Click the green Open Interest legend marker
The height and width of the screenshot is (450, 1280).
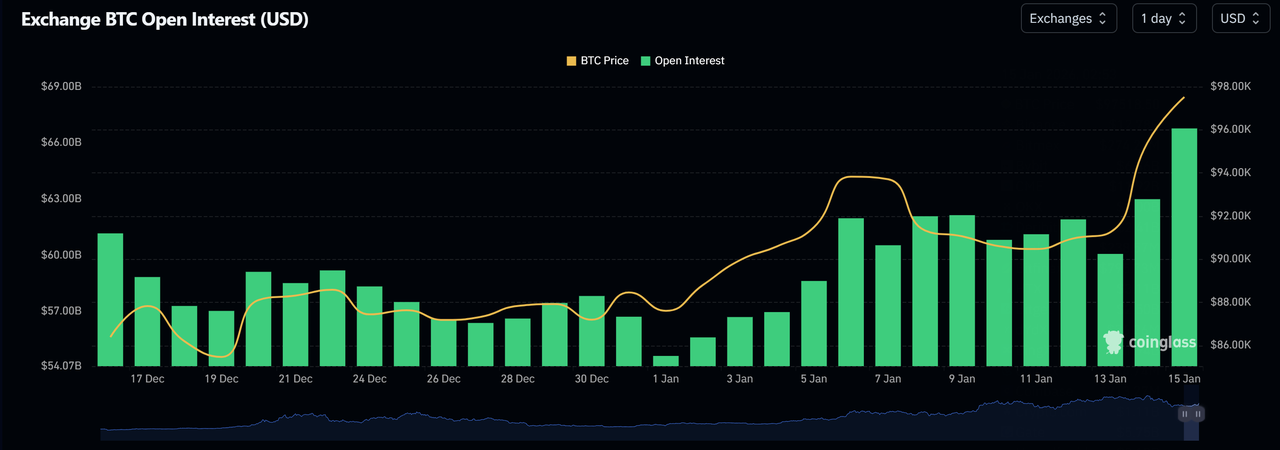pos(646,61)
